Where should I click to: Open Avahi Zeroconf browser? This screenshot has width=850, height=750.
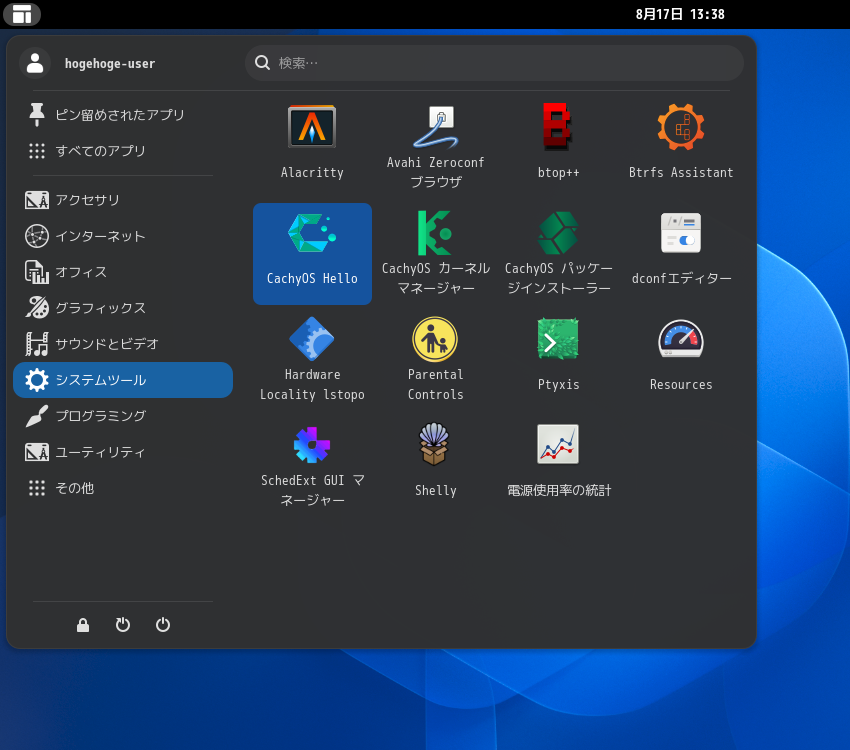coord(435,143)
